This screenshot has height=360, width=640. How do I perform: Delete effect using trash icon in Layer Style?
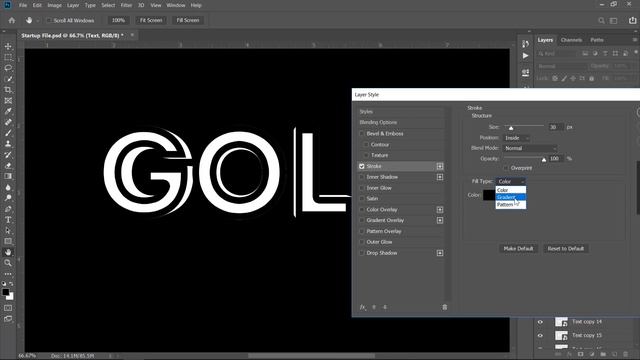[x=444, y=307]
